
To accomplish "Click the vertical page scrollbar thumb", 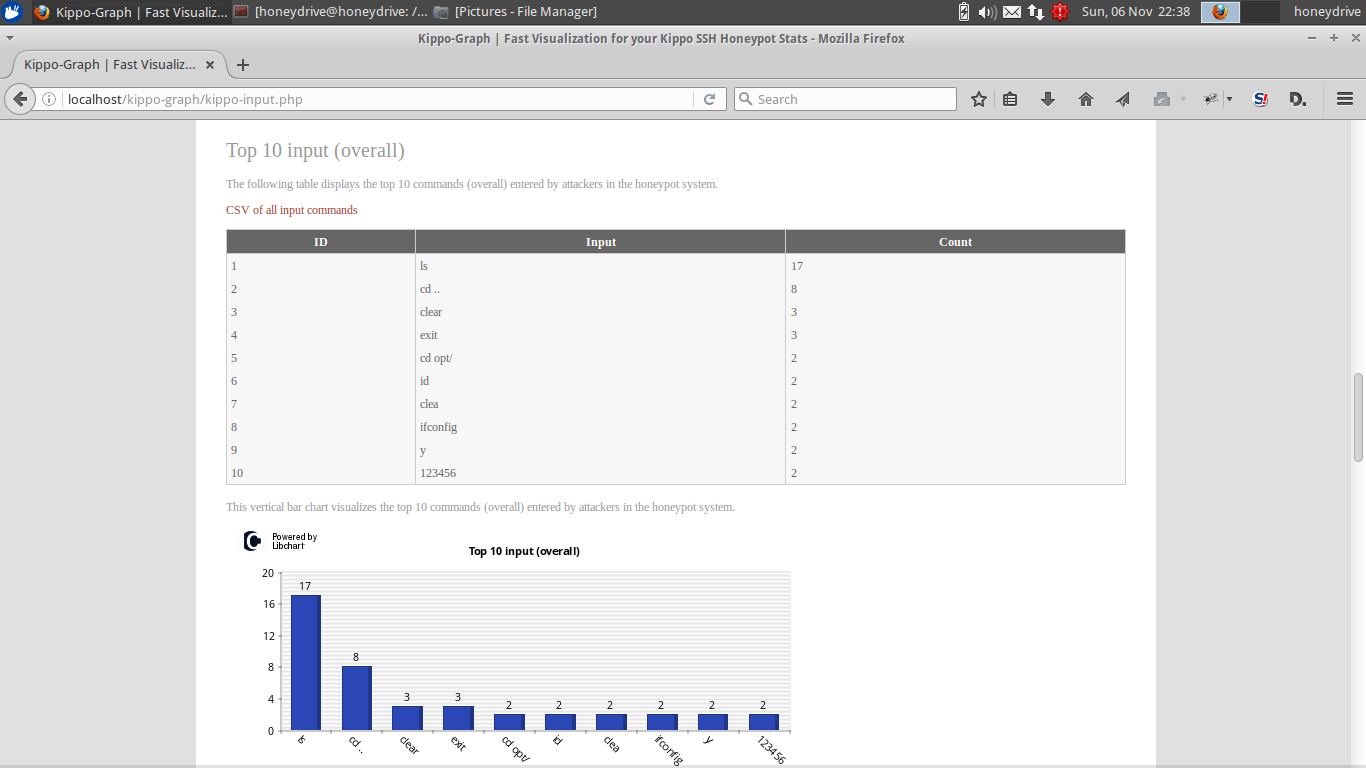I will pos(1358,416).
